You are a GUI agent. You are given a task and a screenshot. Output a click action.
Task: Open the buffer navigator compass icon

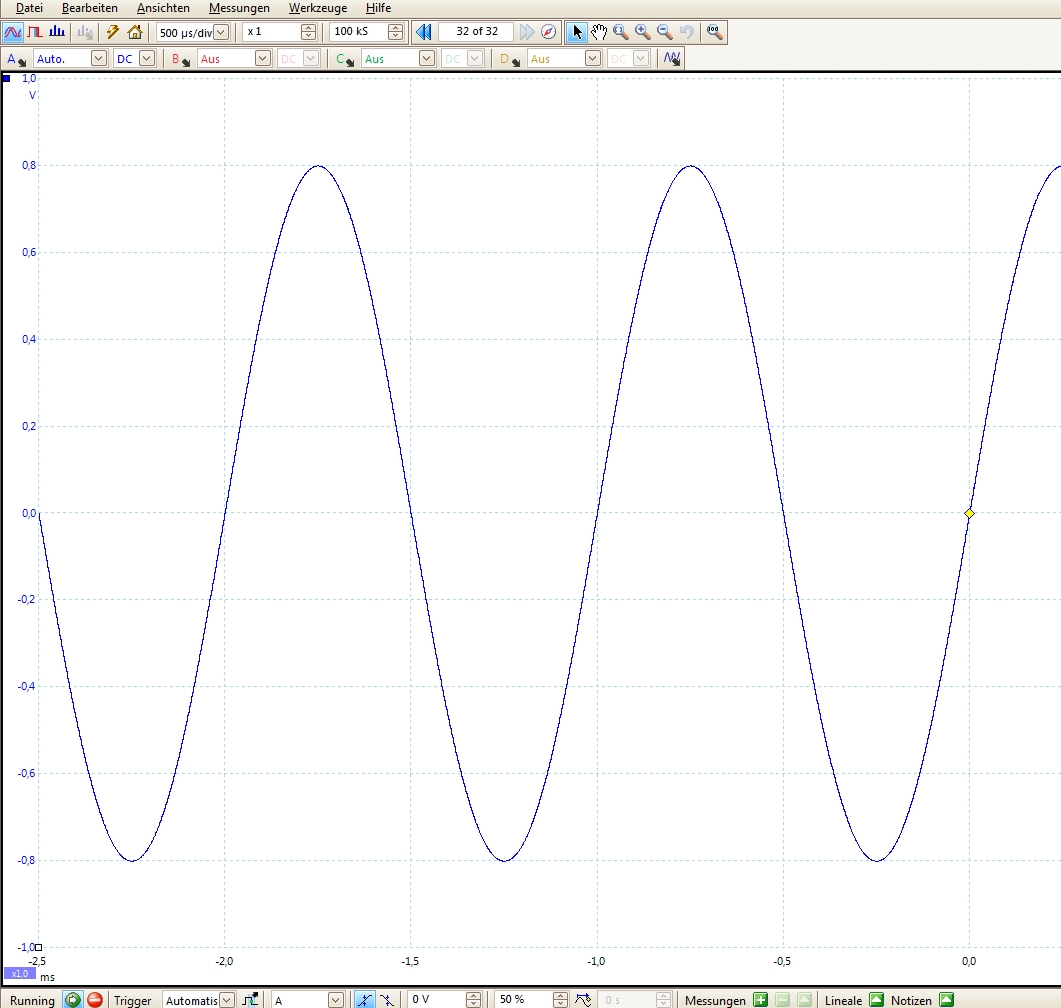click(549, 32)
